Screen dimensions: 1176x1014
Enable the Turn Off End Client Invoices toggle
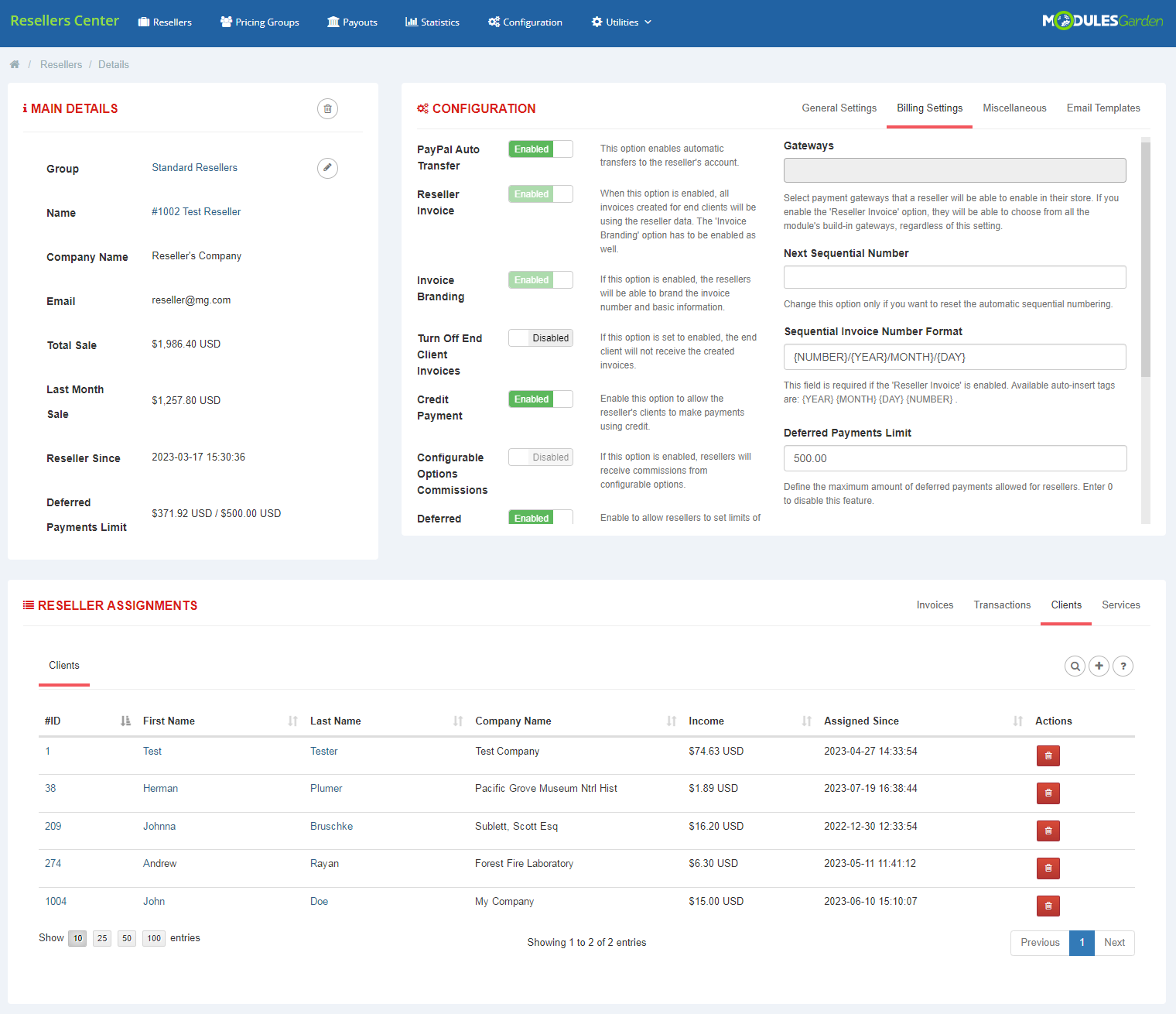(540, 337)
